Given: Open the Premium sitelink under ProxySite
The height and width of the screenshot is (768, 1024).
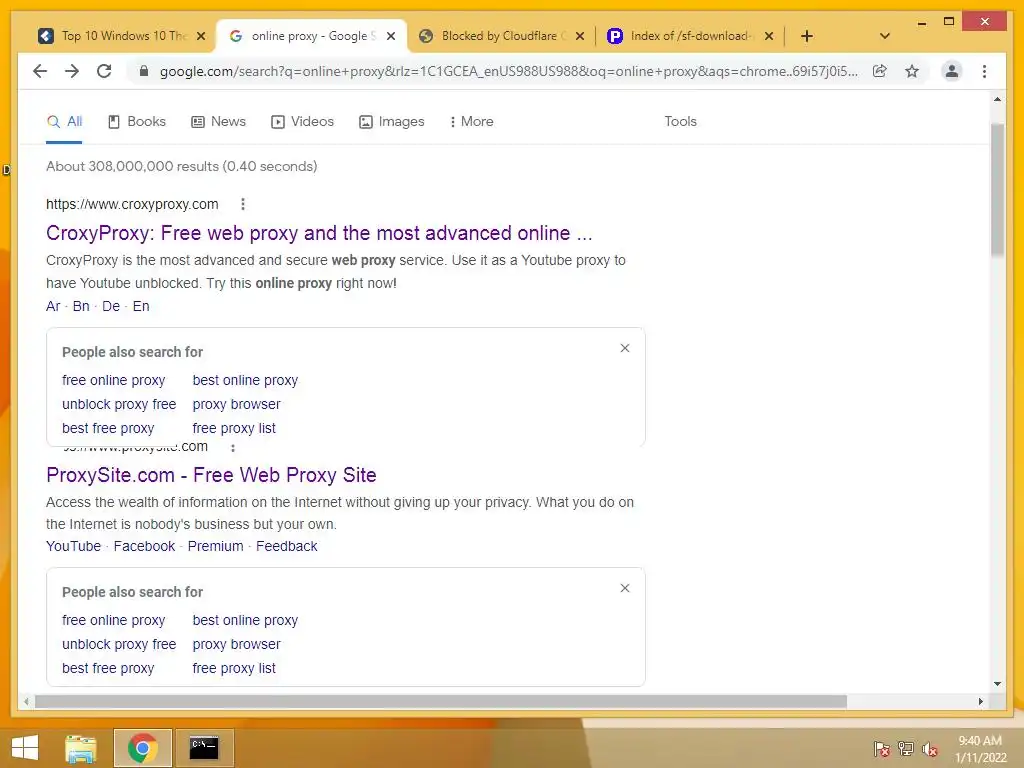Looking at the screenshot, I should coord(216,546).
